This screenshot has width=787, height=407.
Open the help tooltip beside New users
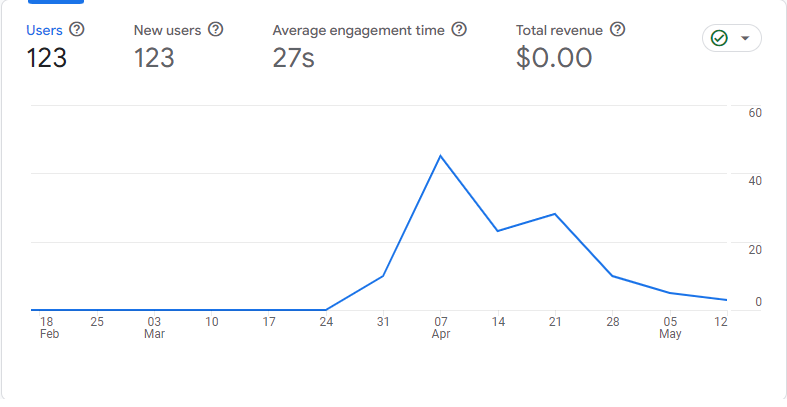tap(216, 30)
